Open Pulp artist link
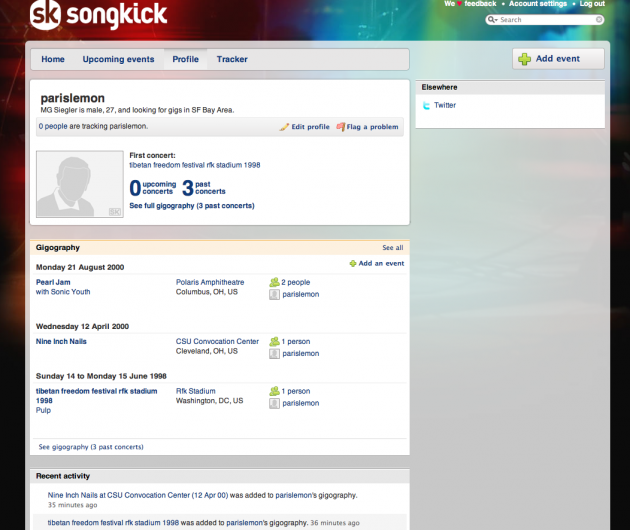This screenshot has width=630, height=530. 43,410
